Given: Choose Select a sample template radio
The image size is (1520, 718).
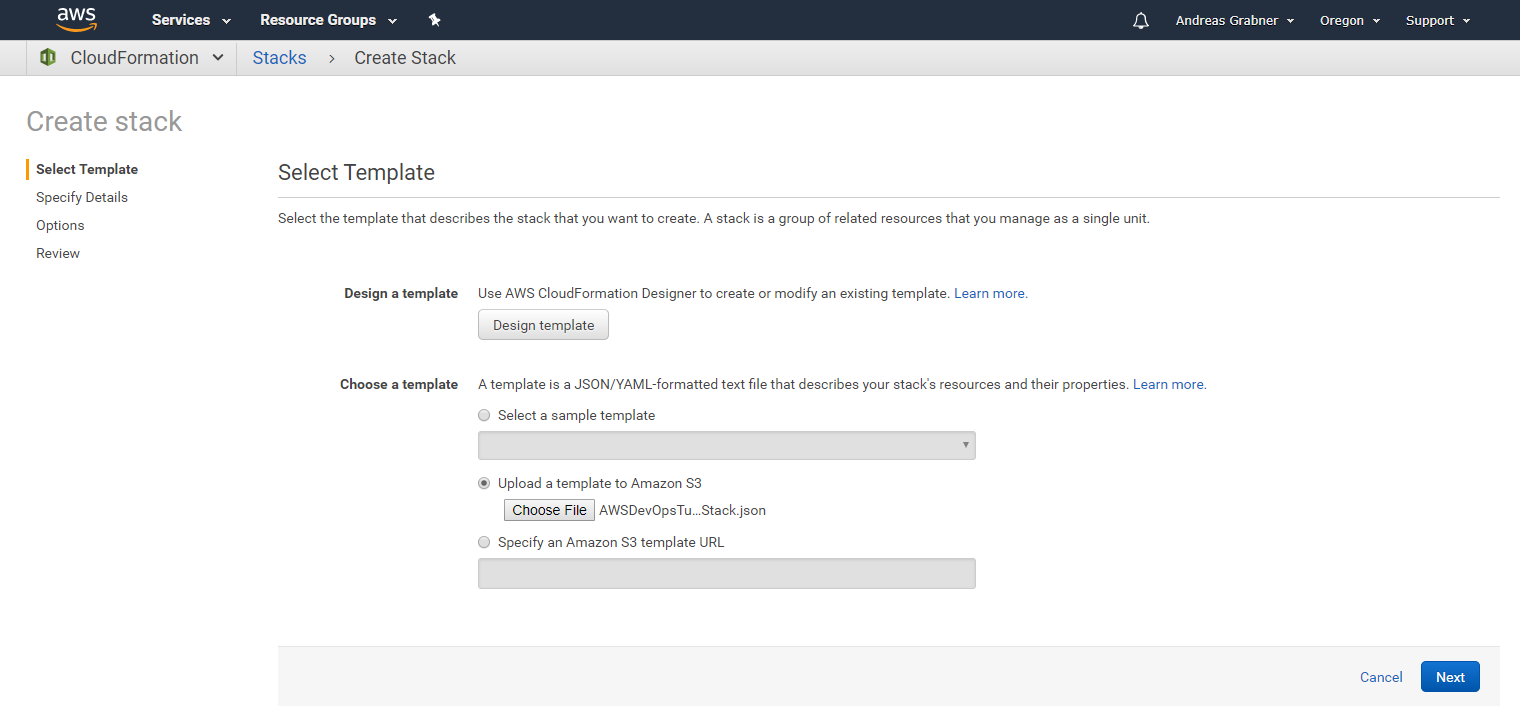Looking at the screenshot, I should pos(484,415).
